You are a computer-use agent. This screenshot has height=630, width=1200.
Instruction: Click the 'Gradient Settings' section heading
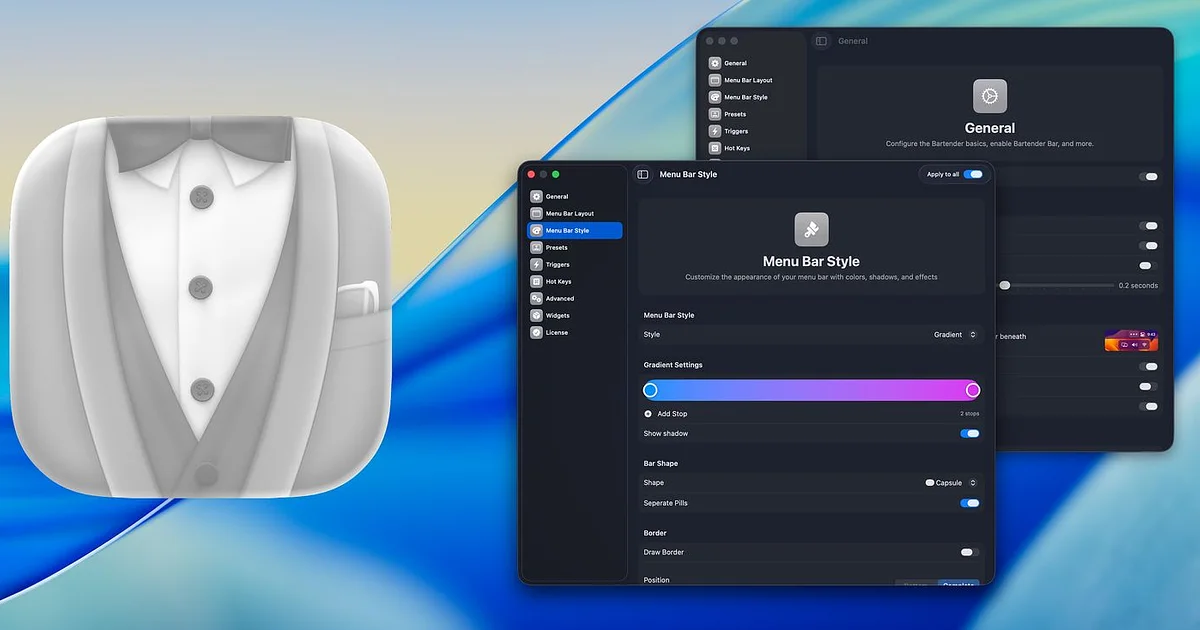tap(673, 365)
